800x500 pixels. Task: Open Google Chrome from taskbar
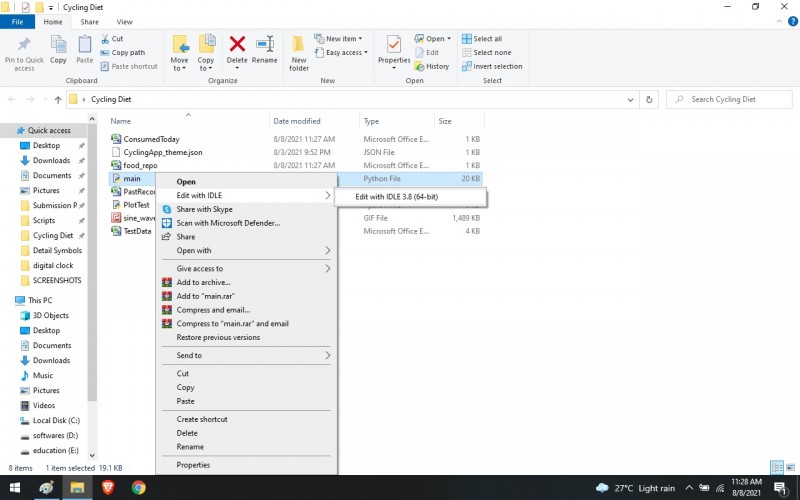tap(138, 488)
